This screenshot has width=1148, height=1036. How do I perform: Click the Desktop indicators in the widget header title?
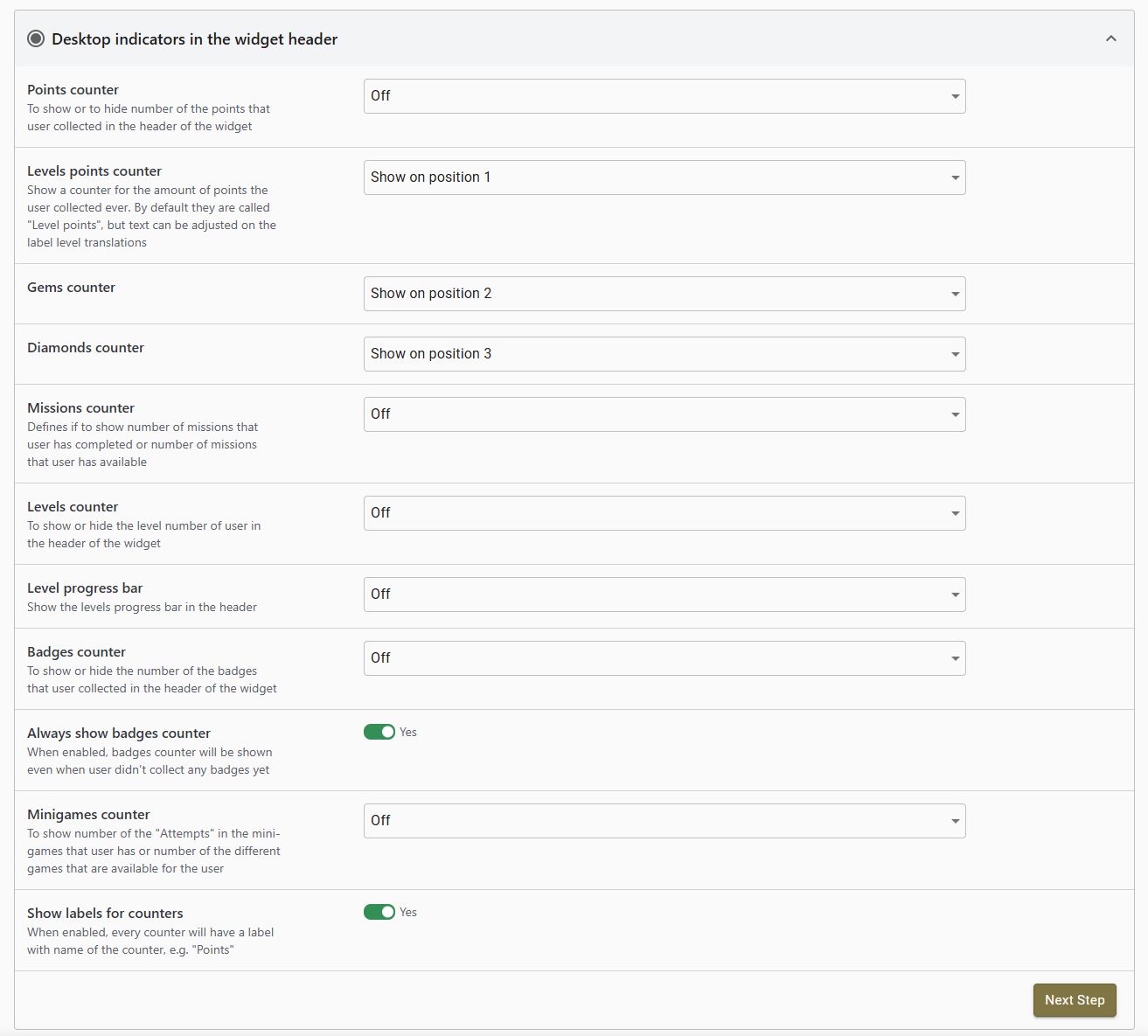click(x=194, y=39)
